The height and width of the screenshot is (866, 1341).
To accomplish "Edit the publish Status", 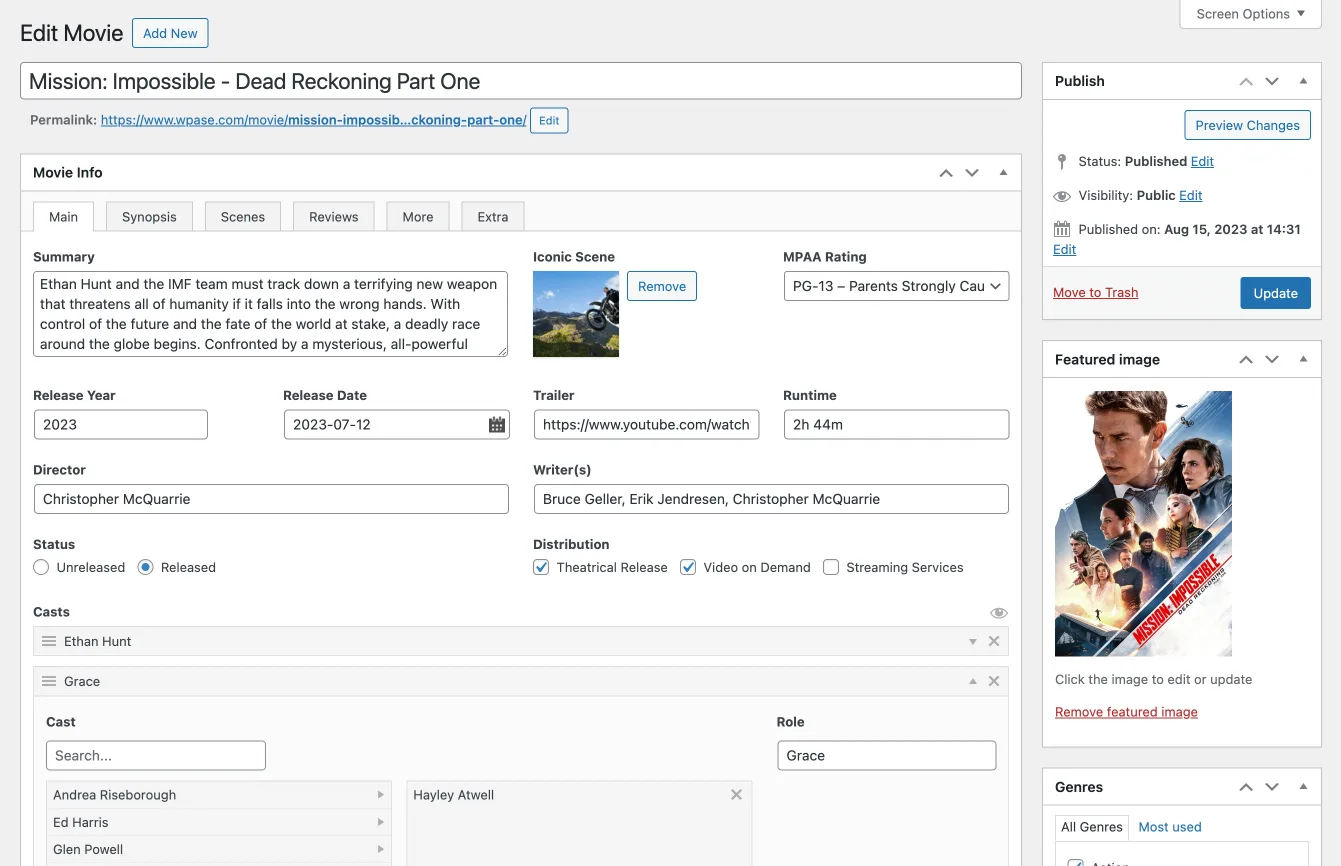I will tap(1202, 161).
